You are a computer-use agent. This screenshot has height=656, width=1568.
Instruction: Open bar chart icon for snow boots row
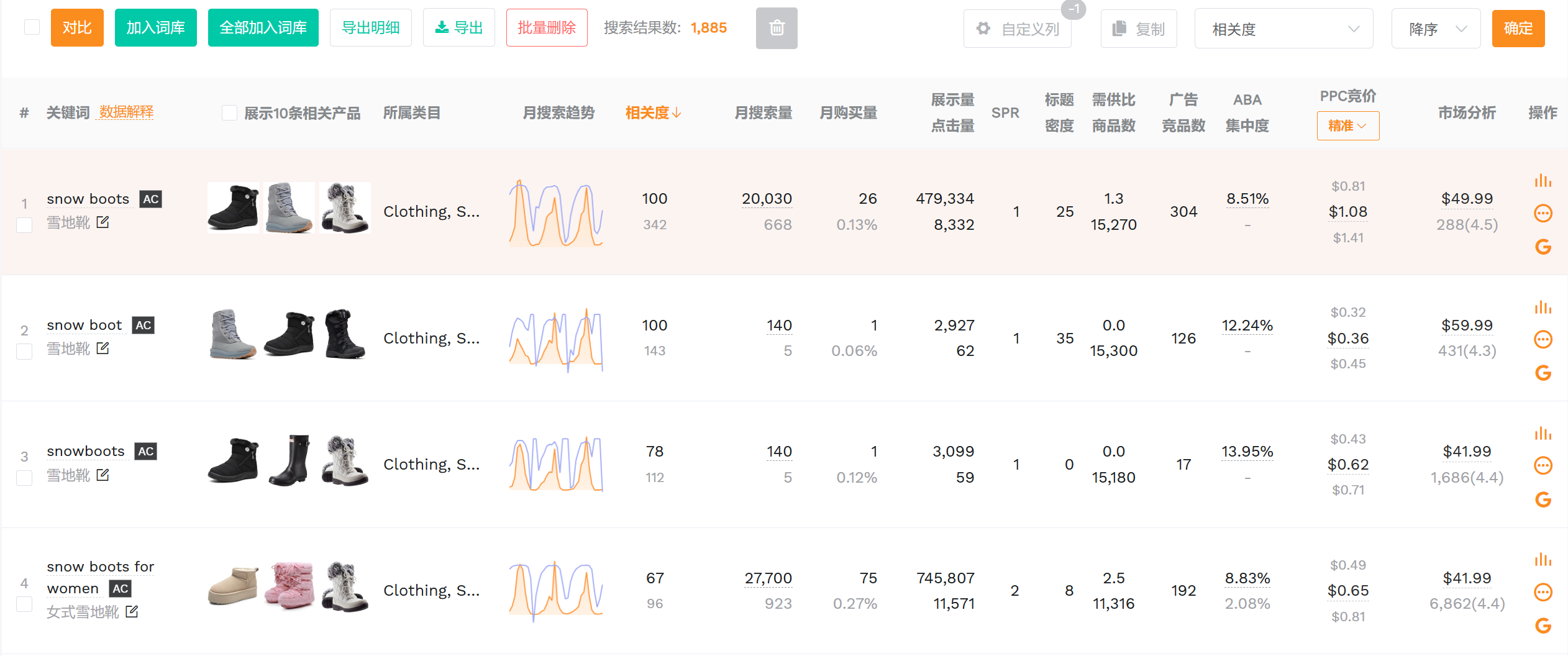[1543, 181]
